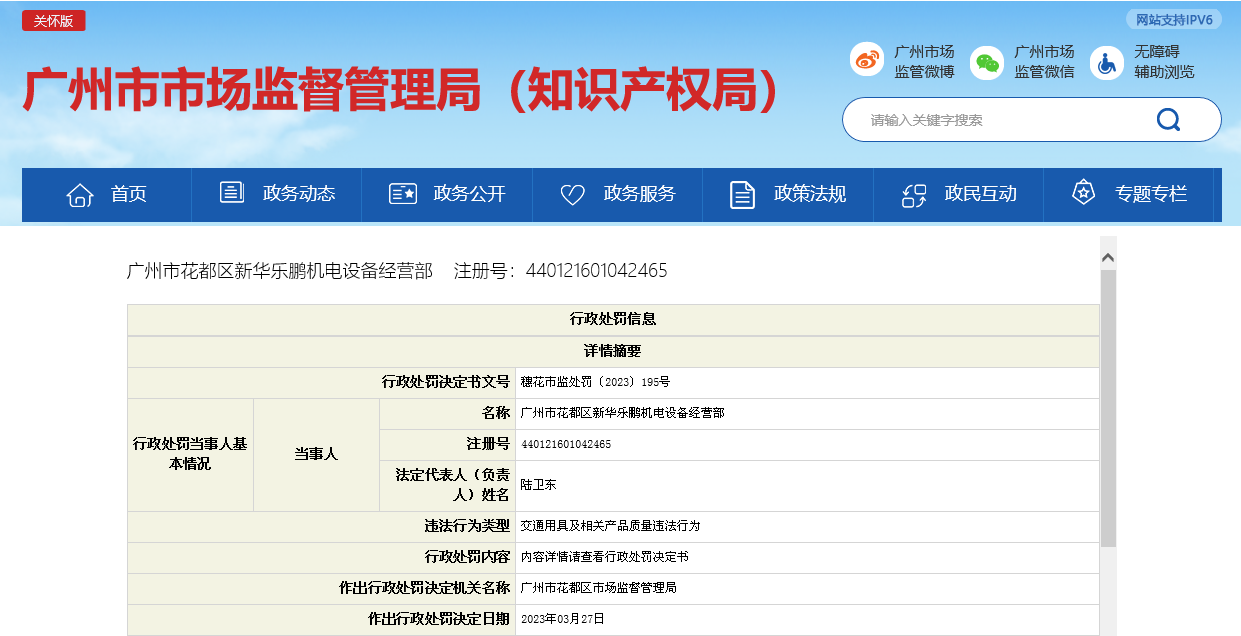Image resolution: width=1241 pixels, height=636 pixels.
Task: Select the table 名称 value 广州市花都区新华乐鹏机电设备经营部
Action: pyautogui.click(x=622, y=413)
